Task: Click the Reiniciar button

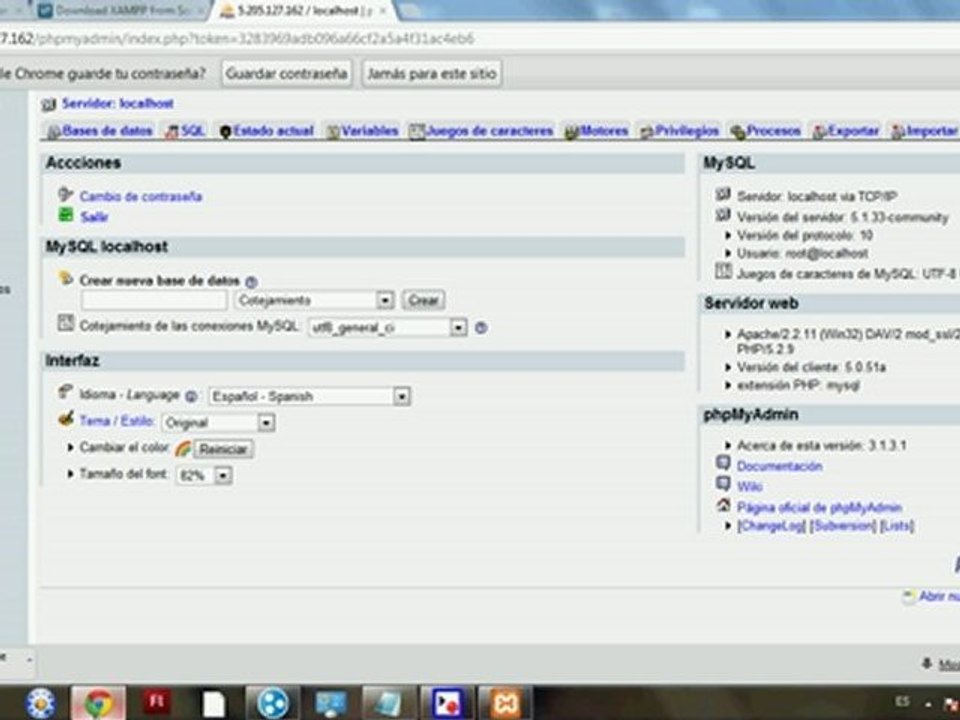Action: click(223, 449)
